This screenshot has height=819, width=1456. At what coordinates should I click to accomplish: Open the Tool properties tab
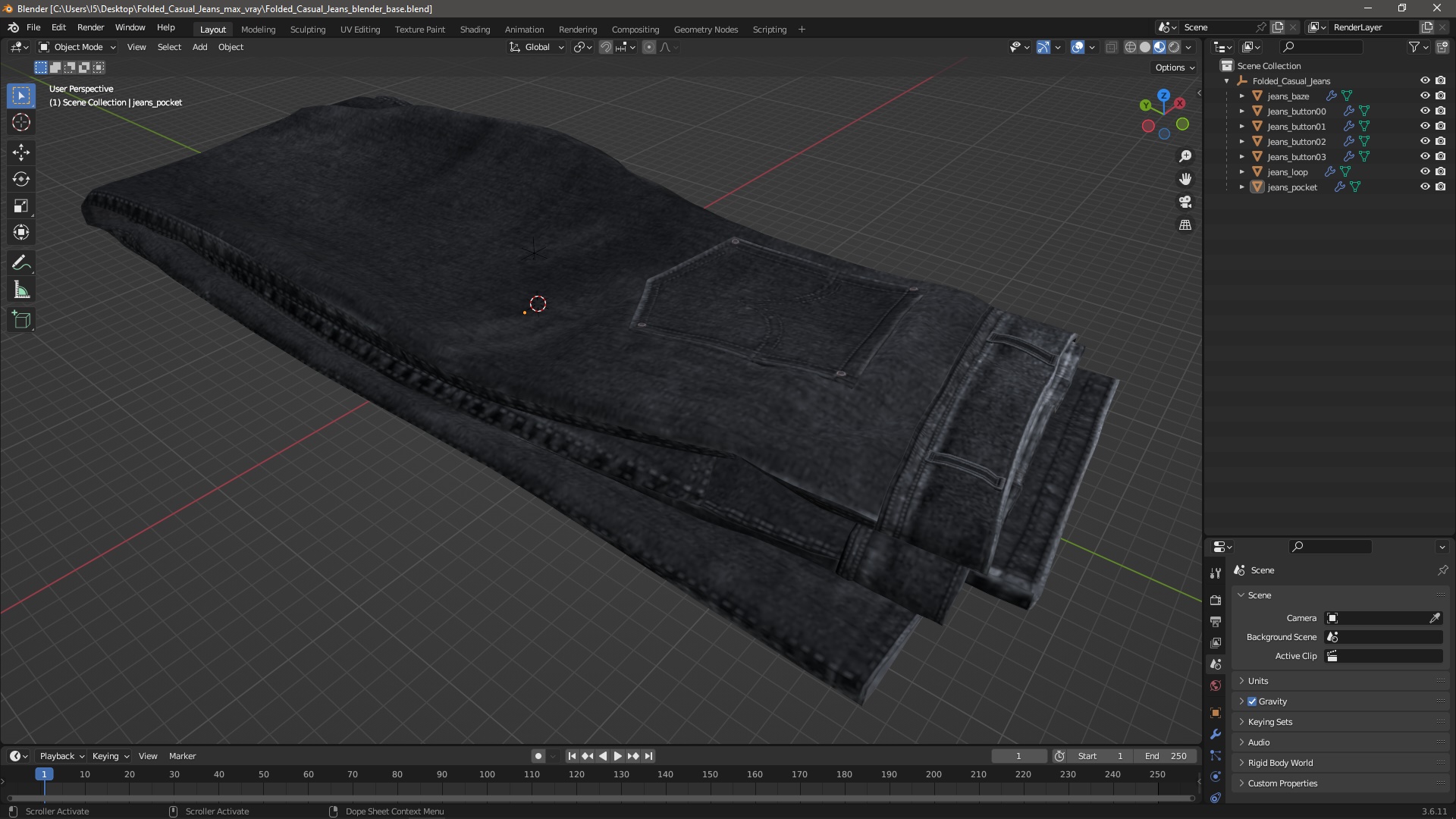tap(1216, 573)
